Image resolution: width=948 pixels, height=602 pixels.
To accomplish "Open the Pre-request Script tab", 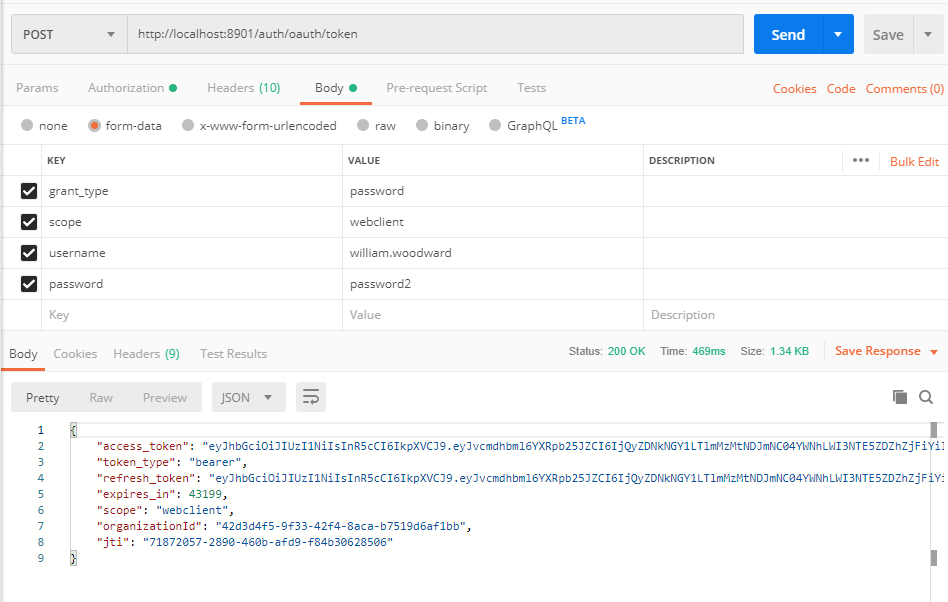I will coord(437,88).
